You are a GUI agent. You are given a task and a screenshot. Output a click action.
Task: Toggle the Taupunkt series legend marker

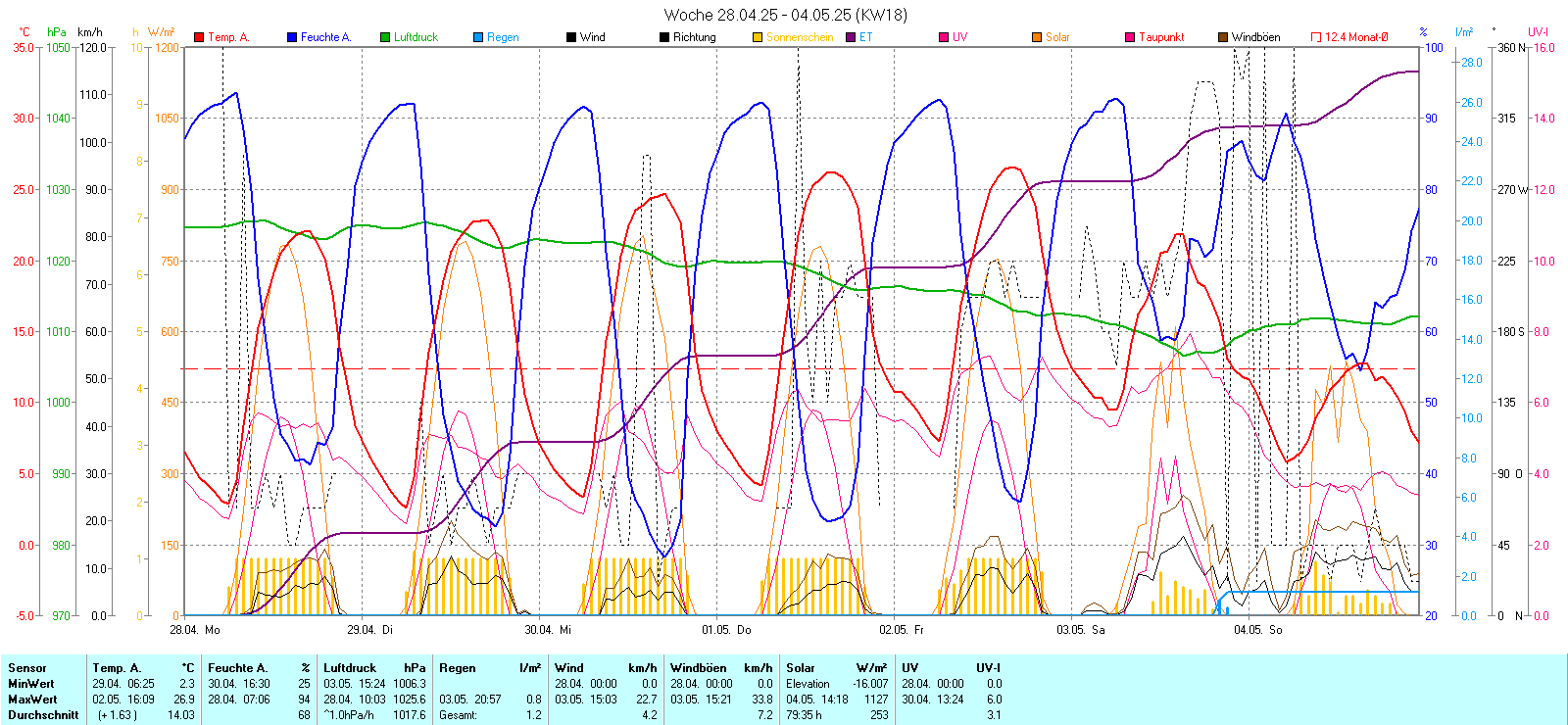tap(1130, 37)
